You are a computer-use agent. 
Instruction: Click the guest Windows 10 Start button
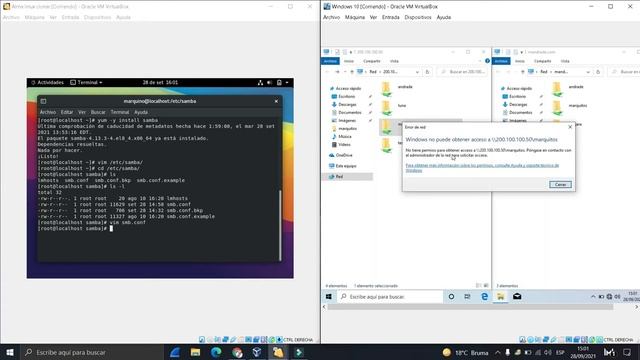click(329, 296)
